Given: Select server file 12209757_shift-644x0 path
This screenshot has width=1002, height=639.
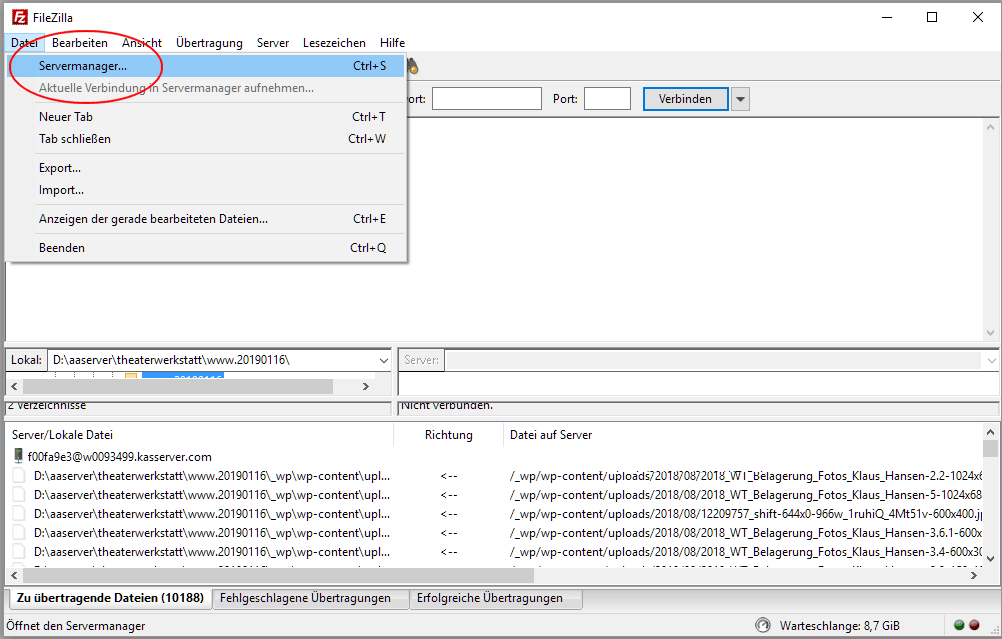Looking at the screenshot, I should pos(746,514).
